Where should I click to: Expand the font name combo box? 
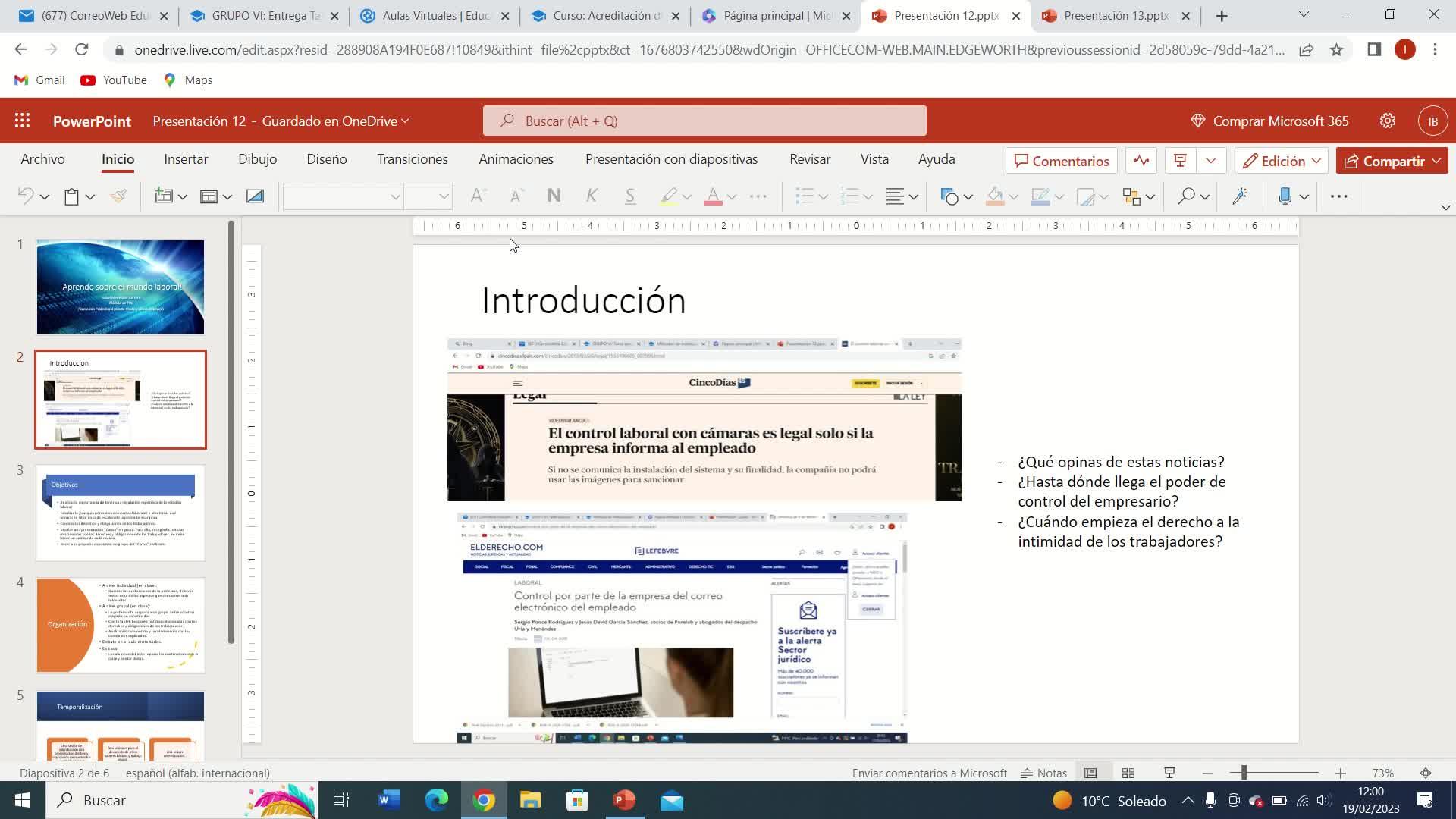(395, 197)
